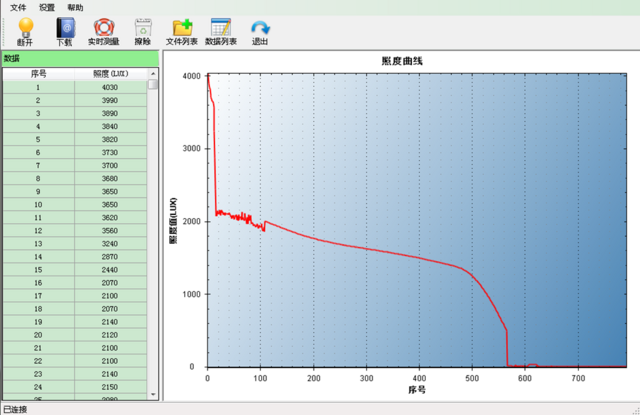This screenshot has width=640, height=415.
Task: Click the data table scrollbar thumb
Action: [153, 85]
